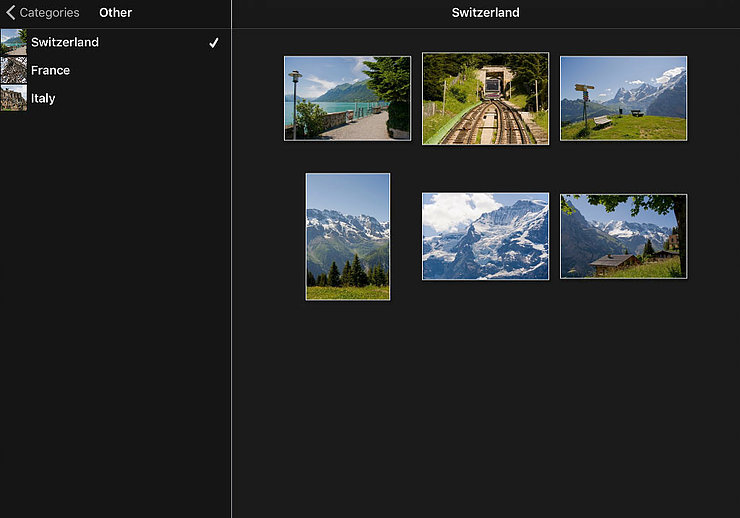Click the Switzerland album thumbnail icon in sidebar

coord(14,42)
